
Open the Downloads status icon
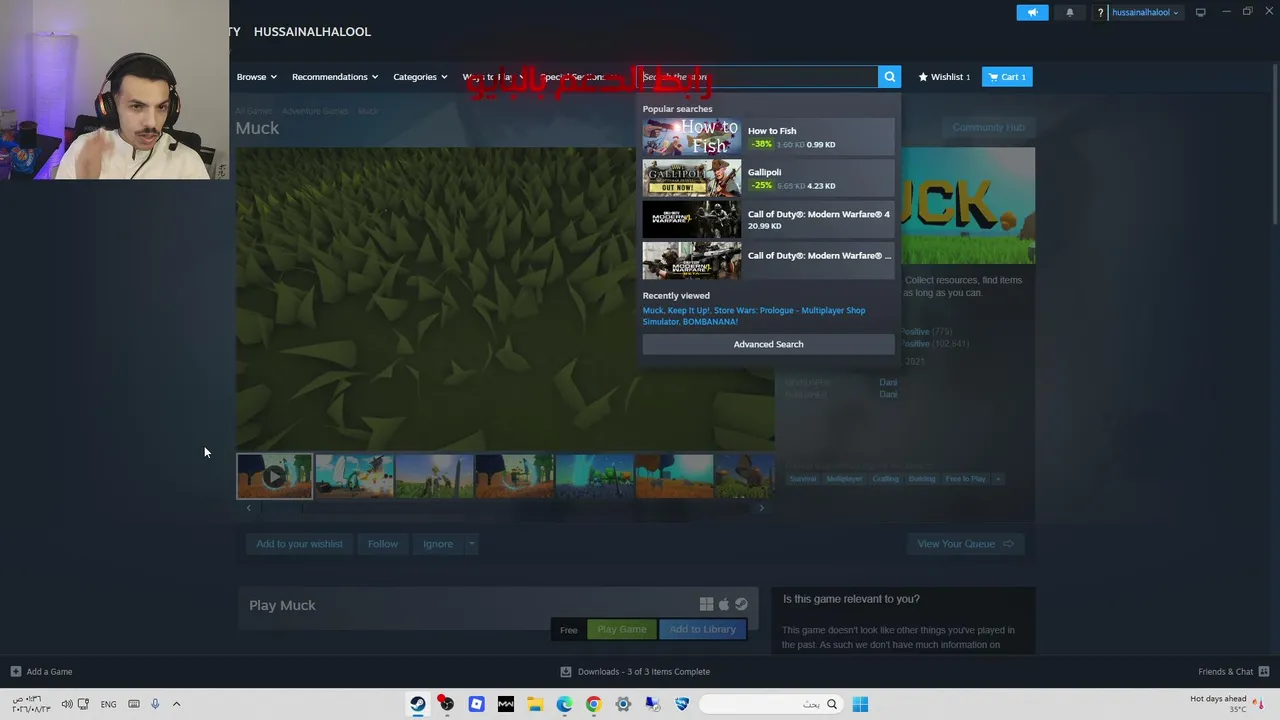point(566,672)
